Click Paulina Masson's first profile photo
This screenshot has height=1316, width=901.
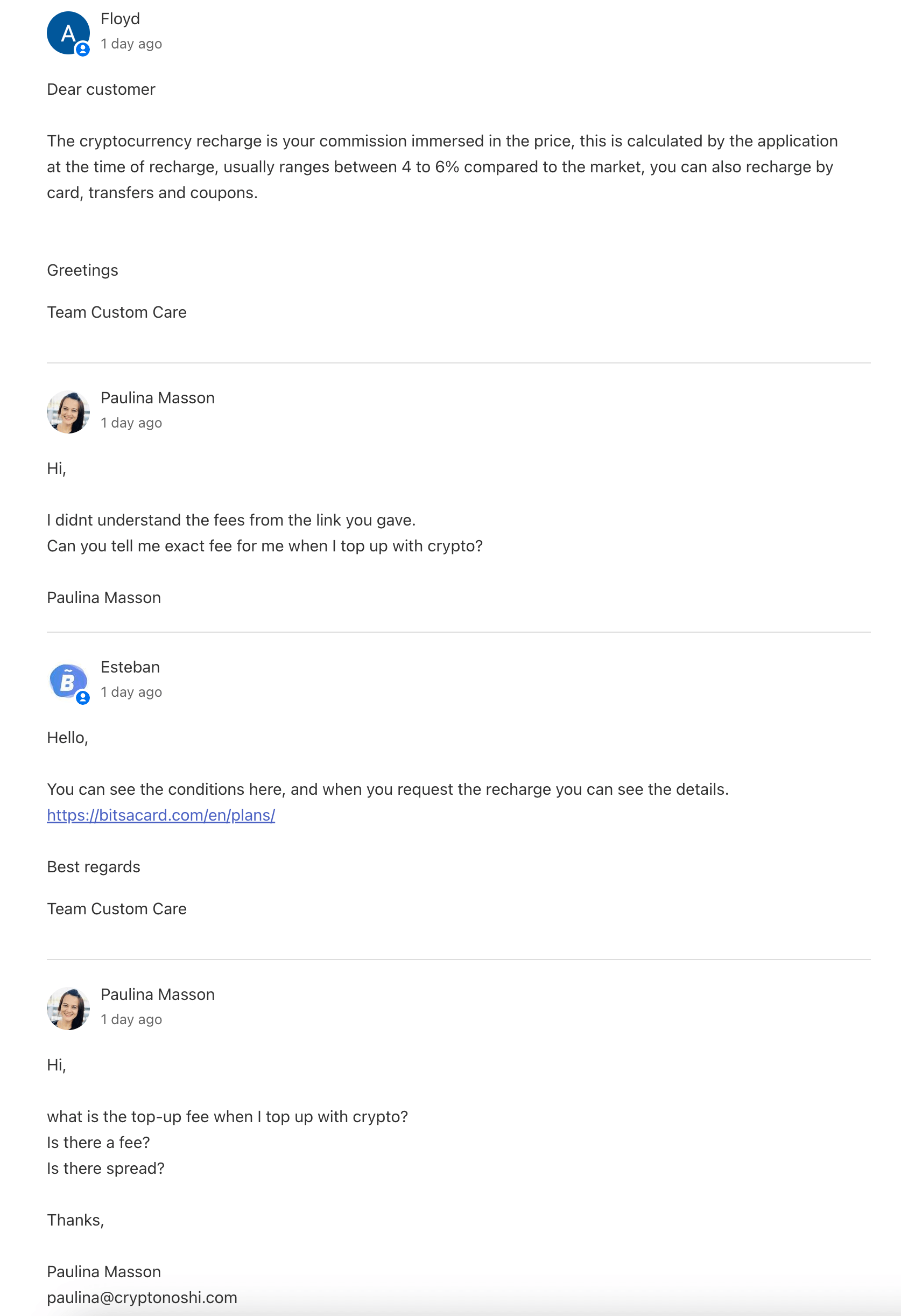pos(68,412)
